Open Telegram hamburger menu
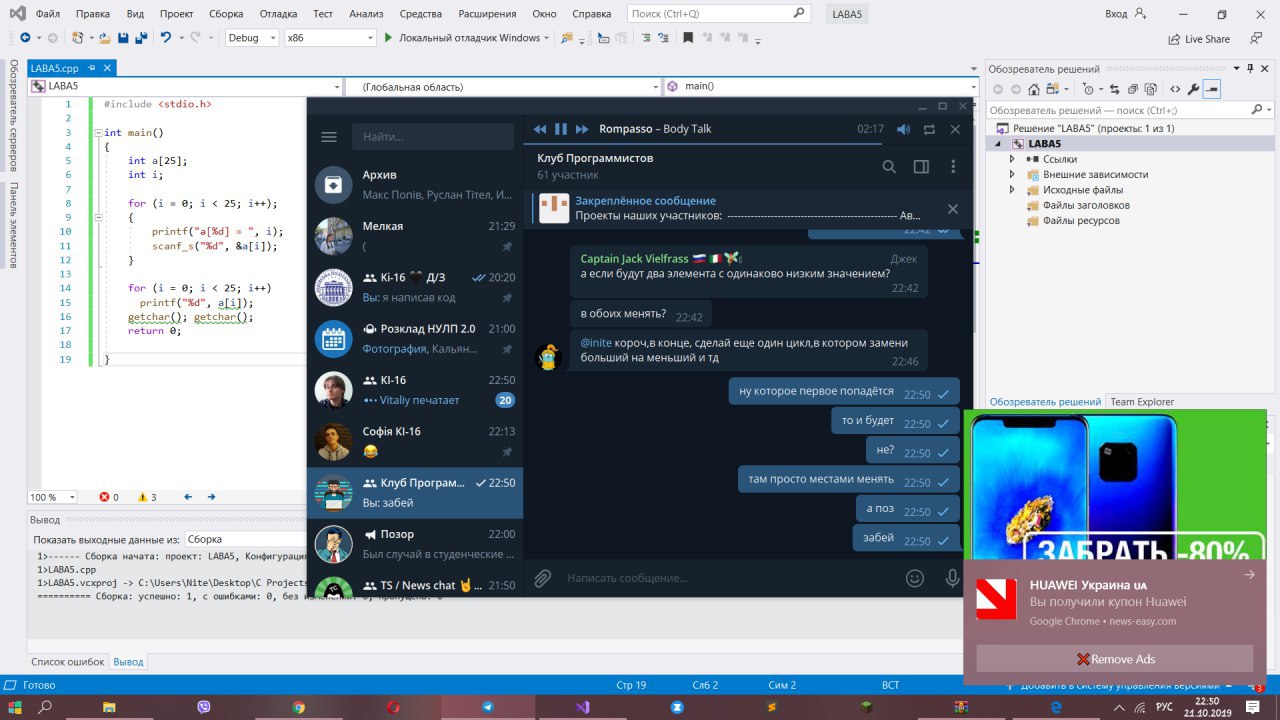The height and width of the screenshot is (720, 1280). tap(329, 137)
